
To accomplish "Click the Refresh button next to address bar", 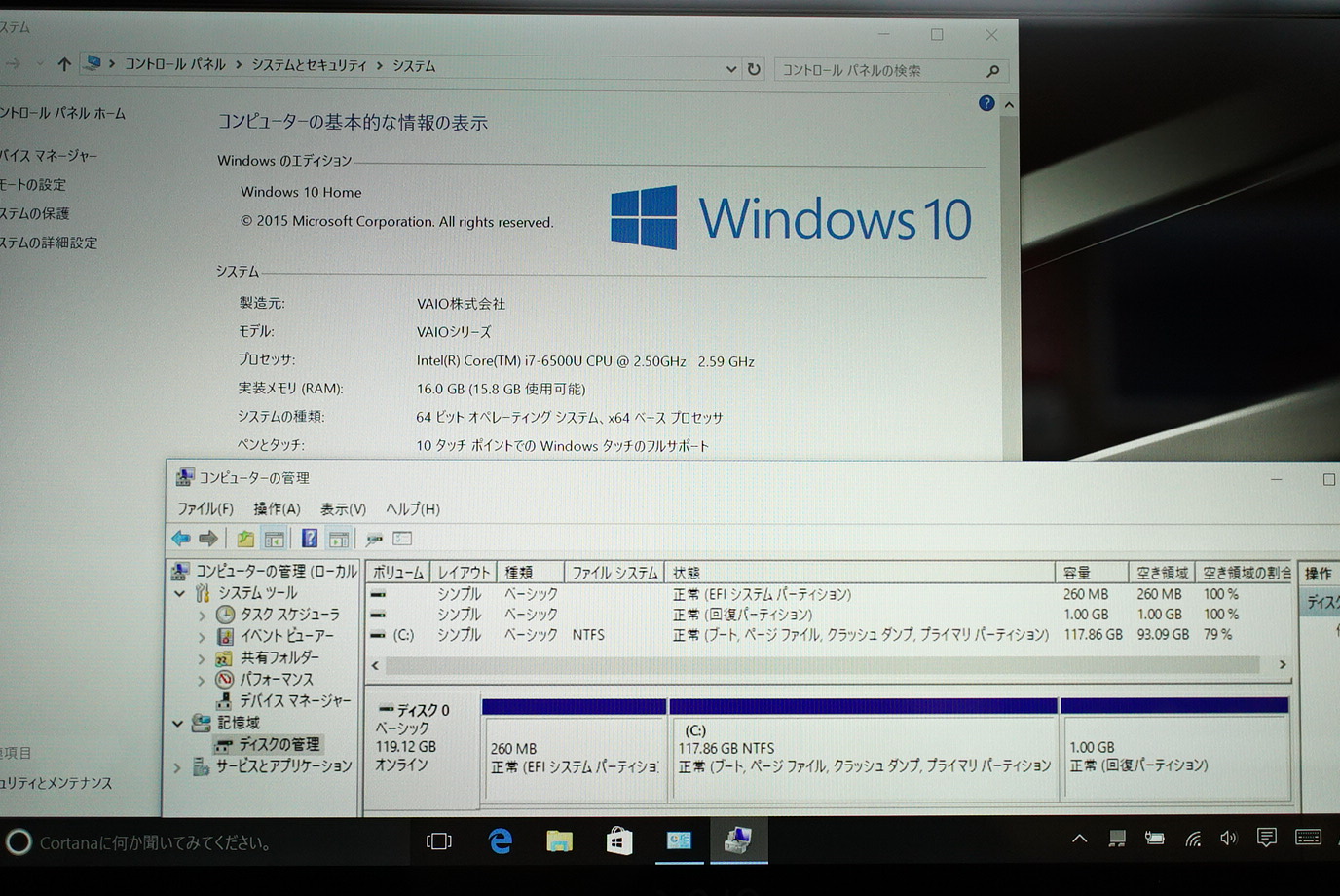I will tap(754, 69).
